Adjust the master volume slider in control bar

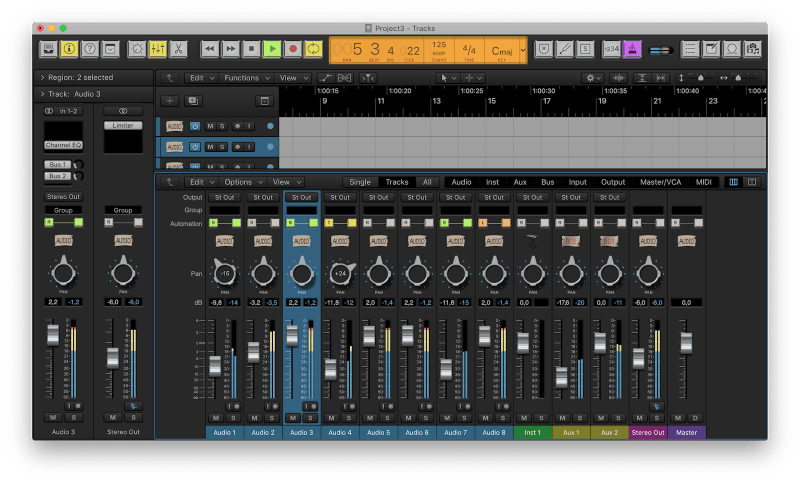pos(661,50)
